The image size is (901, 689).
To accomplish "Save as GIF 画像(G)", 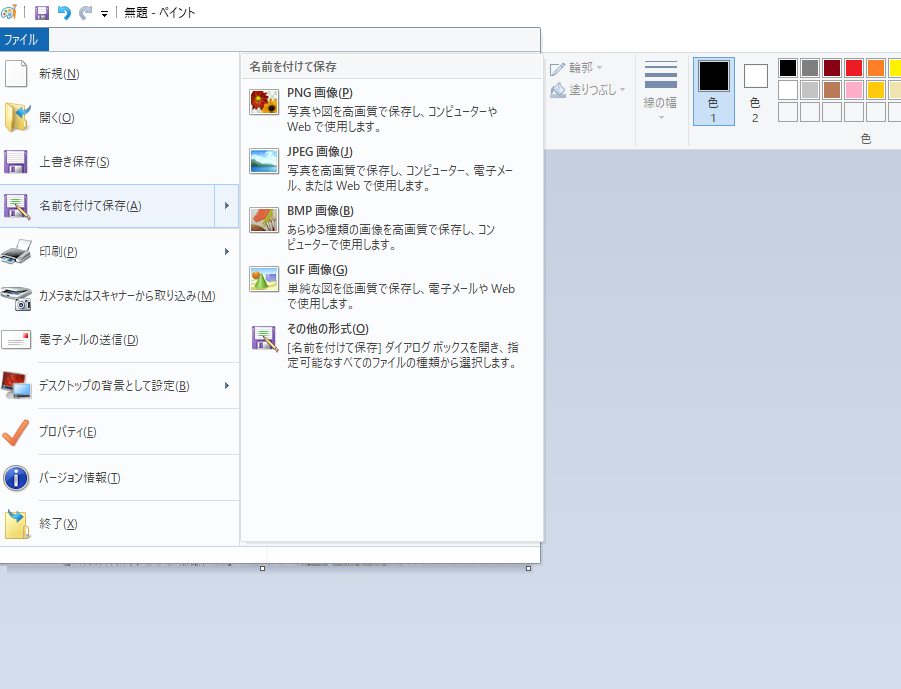I will pos(392,286).
